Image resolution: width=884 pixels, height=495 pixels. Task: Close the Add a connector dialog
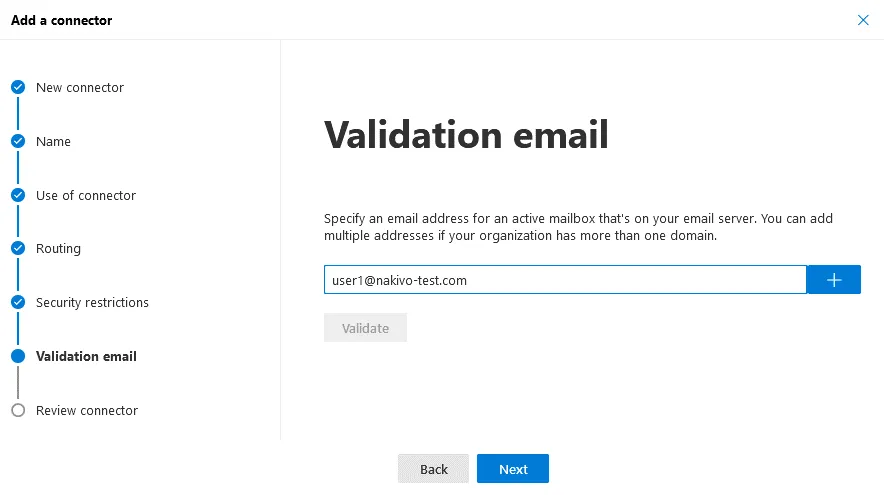click(863, 20)
